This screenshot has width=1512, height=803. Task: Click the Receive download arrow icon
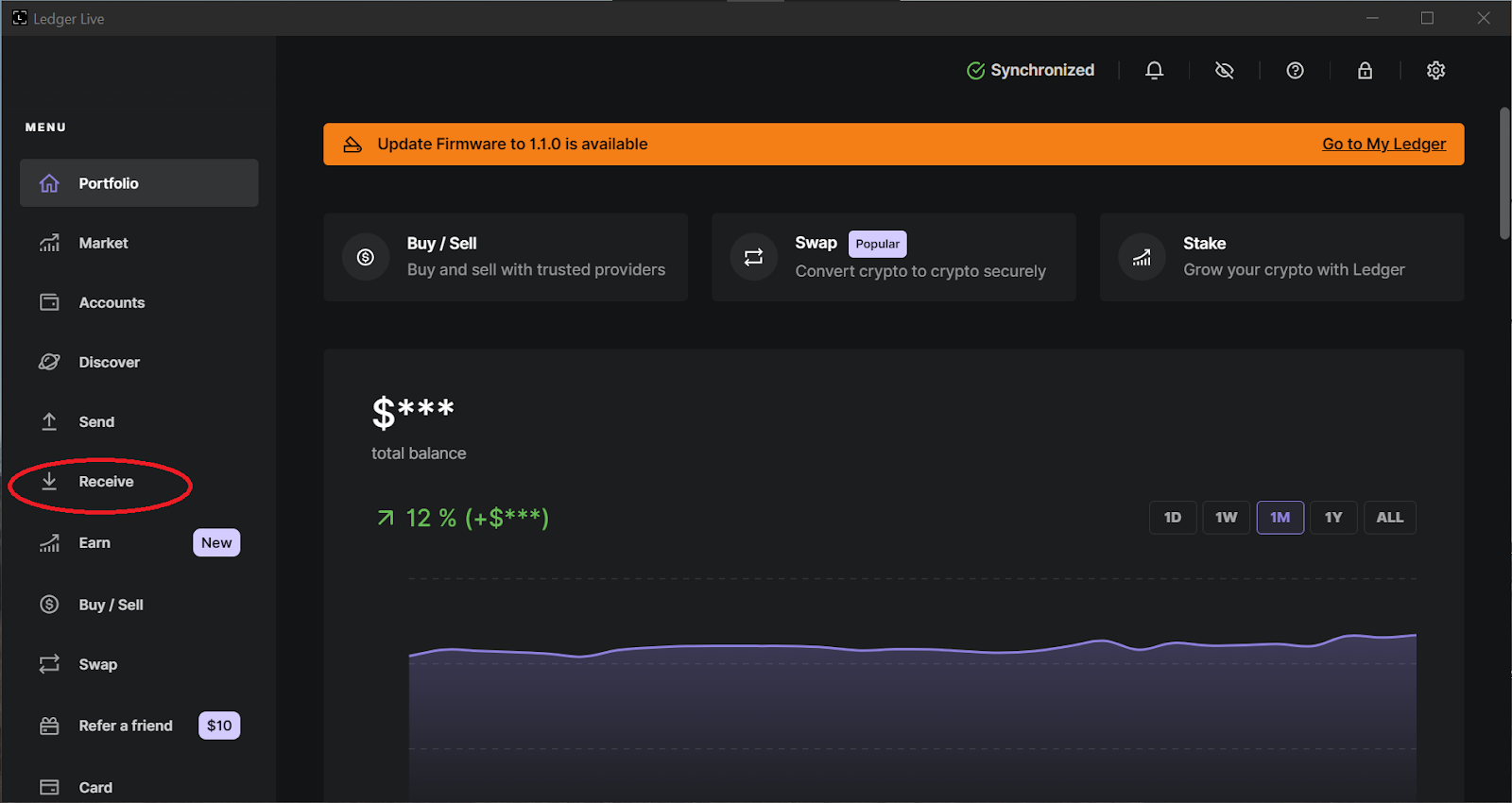tap(49, 481)
